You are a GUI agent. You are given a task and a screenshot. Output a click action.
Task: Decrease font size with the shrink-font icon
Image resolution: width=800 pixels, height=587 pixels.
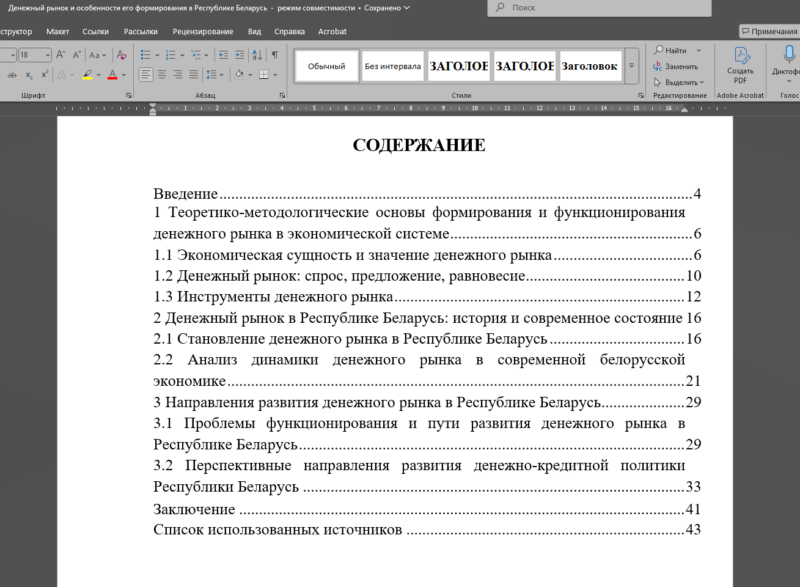click(77, 55)
